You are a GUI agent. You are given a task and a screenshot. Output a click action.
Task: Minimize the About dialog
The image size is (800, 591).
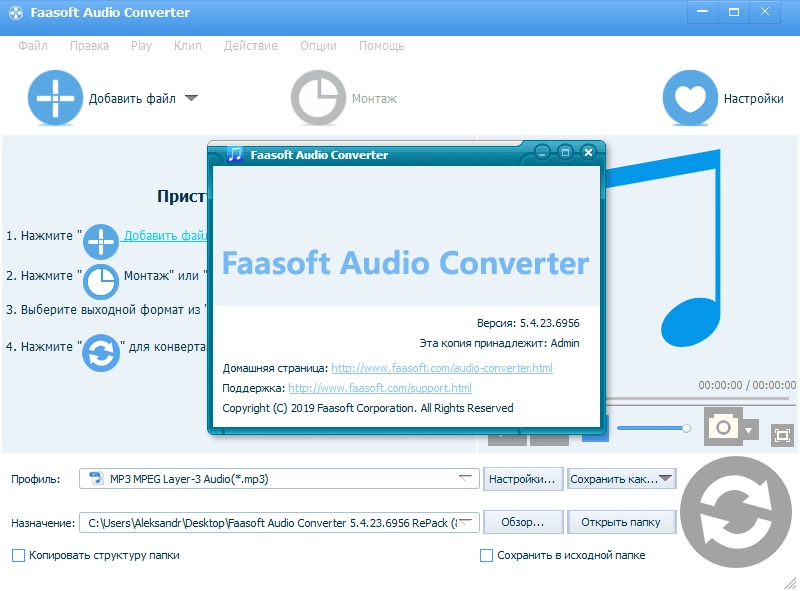(542, 152)
